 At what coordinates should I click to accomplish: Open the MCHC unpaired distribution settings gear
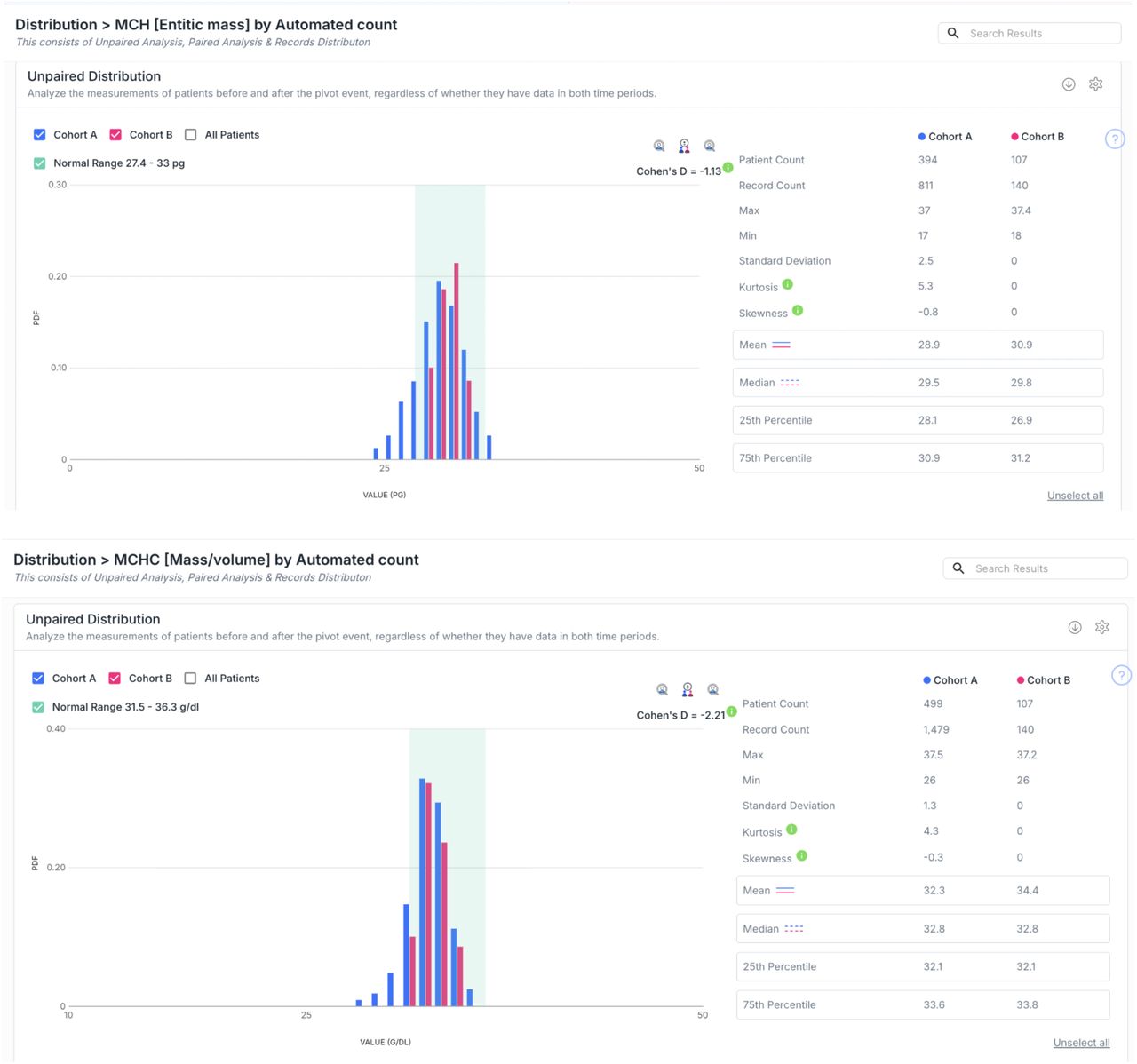coord(1102,628)
